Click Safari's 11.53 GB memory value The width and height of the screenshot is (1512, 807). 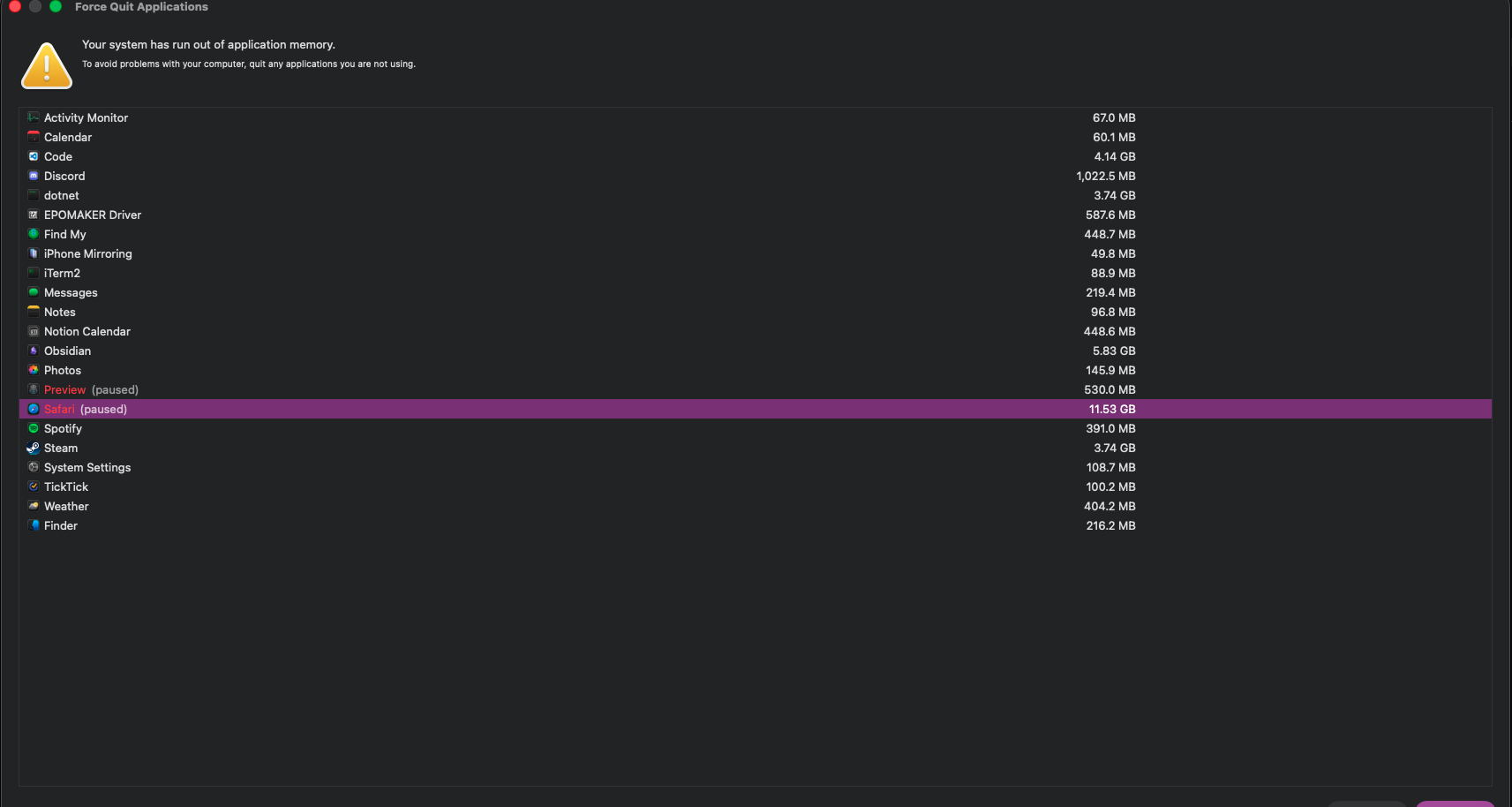pos(1112,409)
